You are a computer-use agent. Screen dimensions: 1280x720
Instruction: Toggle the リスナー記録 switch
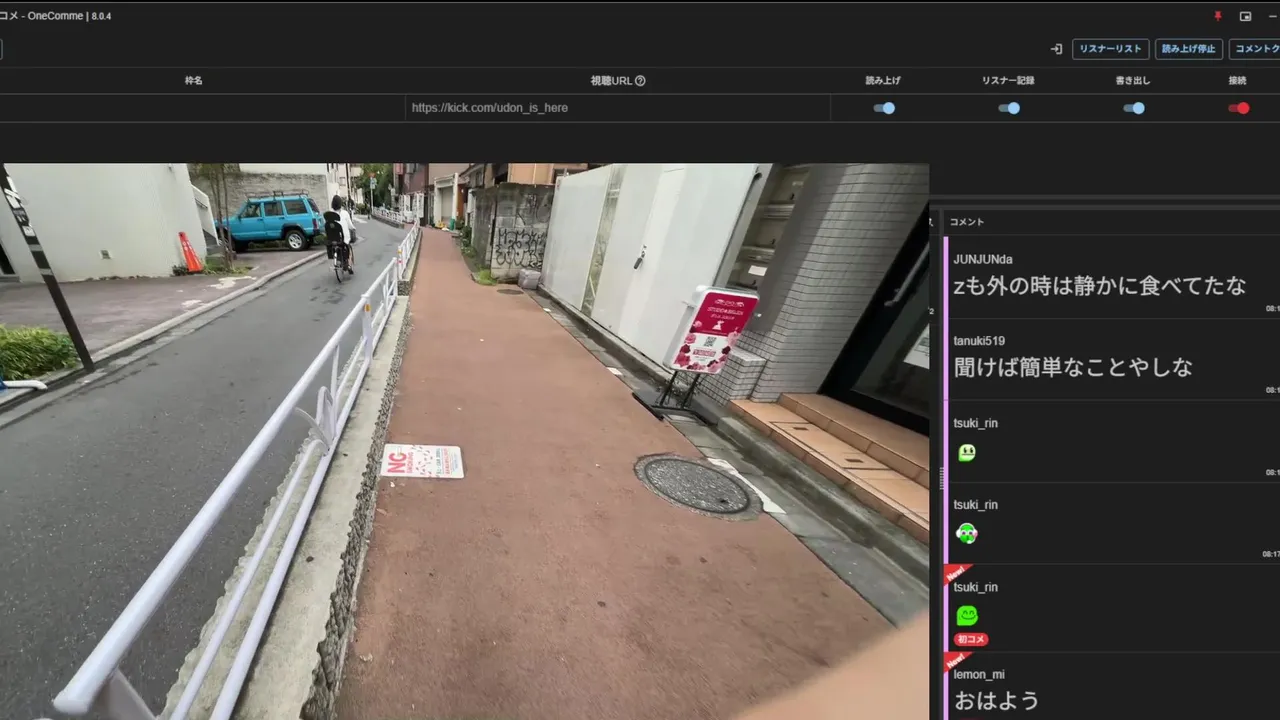[x=1009, y=108]
